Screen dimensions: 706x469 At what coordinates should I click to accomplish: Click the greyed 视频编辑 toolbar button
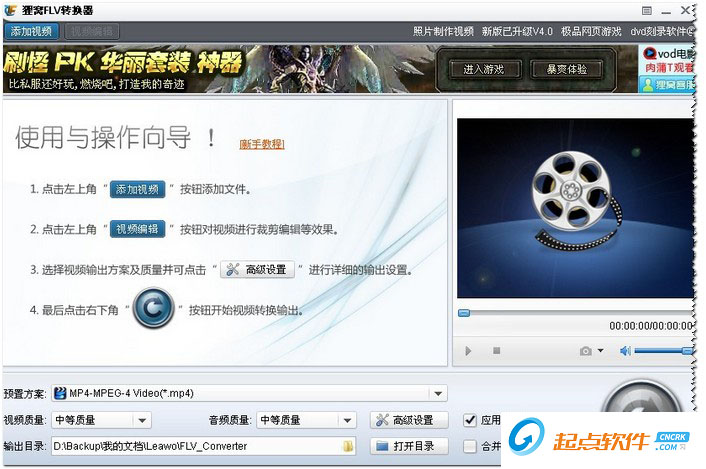92,31
